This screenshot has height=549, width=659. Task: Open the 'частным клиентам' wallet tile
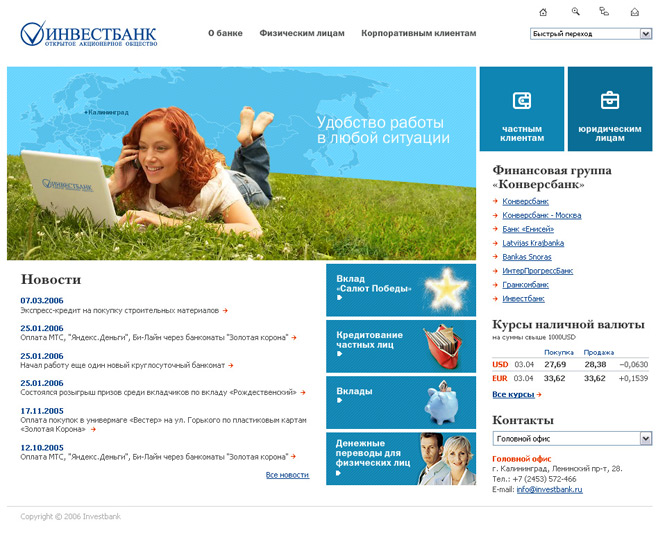tap(521, 109)
